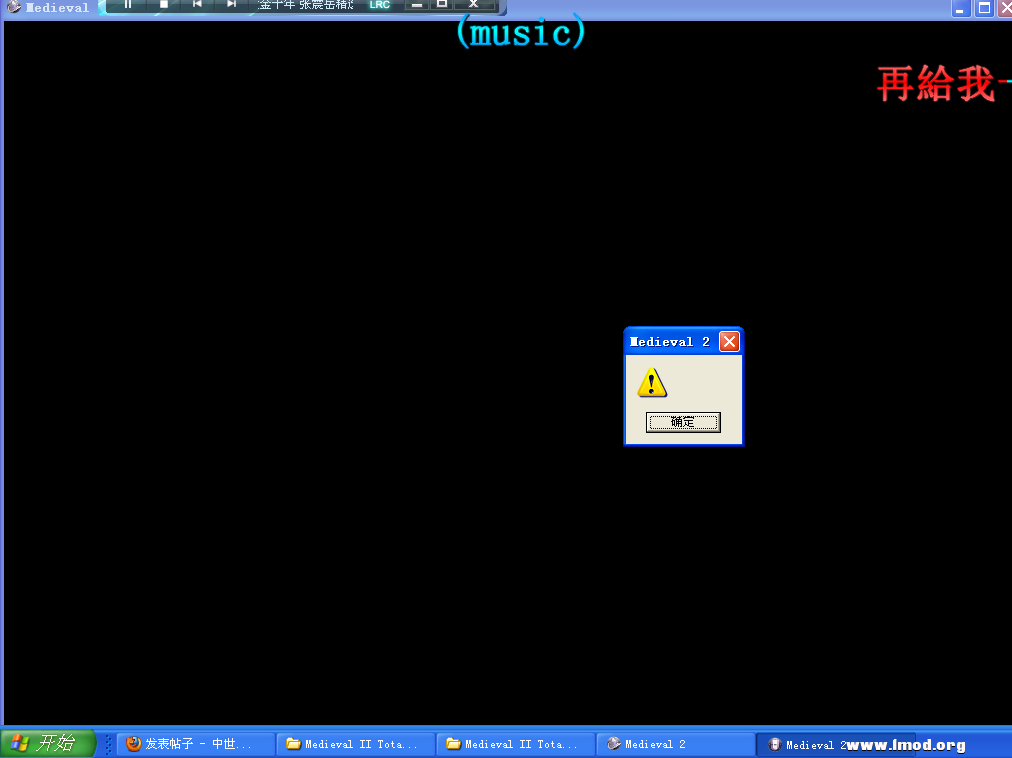Open second Medieval II Total War folder taskbar item

point(516,744)
